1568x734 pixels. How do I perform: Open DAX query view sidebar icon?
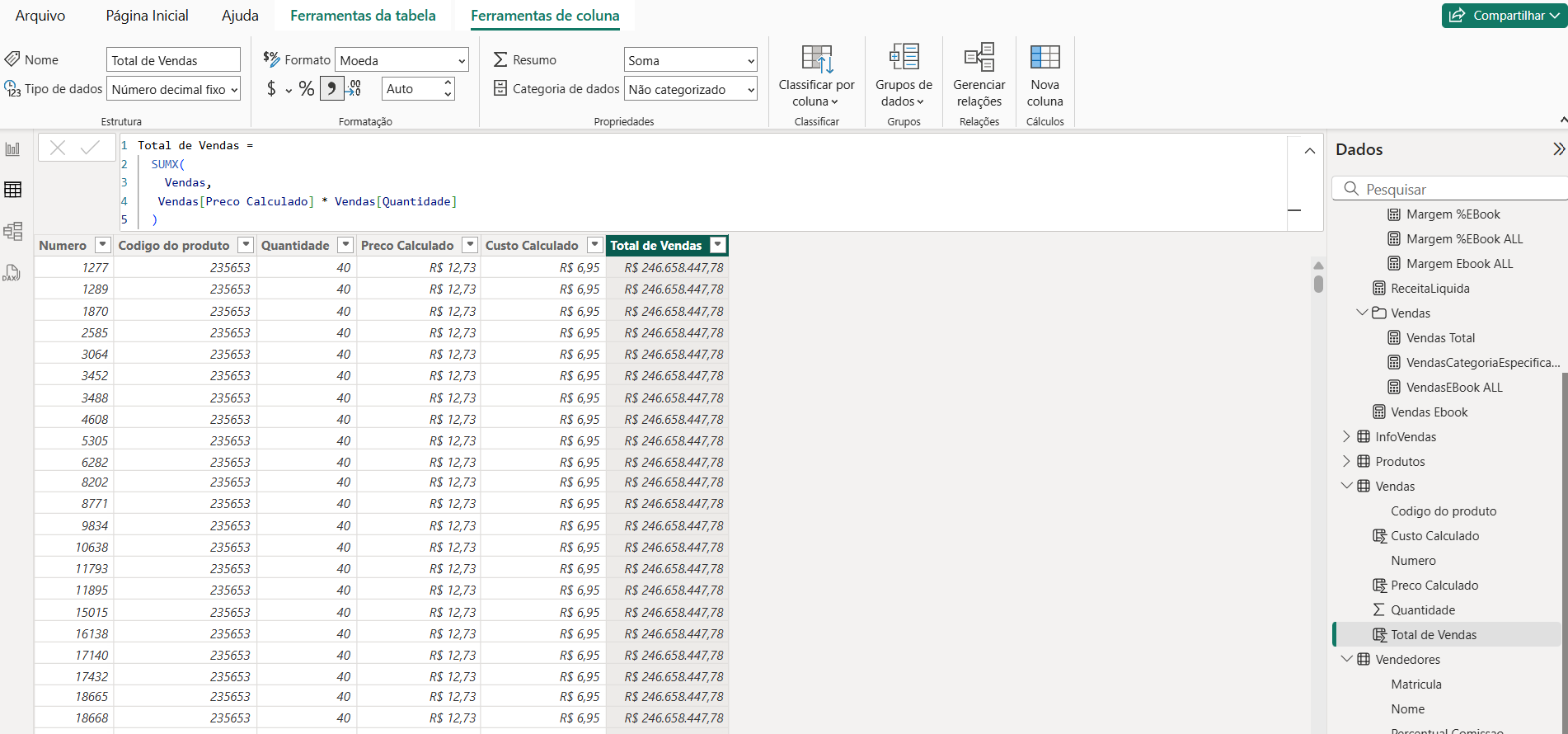pos(12,272)
